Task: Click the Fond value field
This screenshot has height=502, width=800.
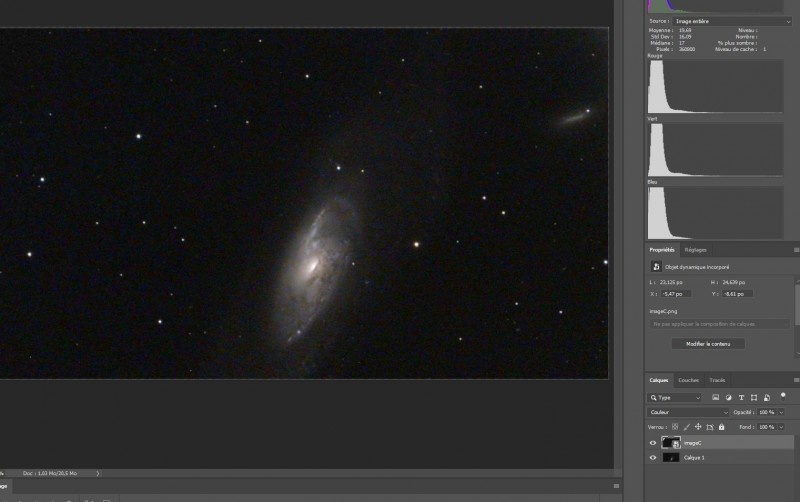Action: 767,427
